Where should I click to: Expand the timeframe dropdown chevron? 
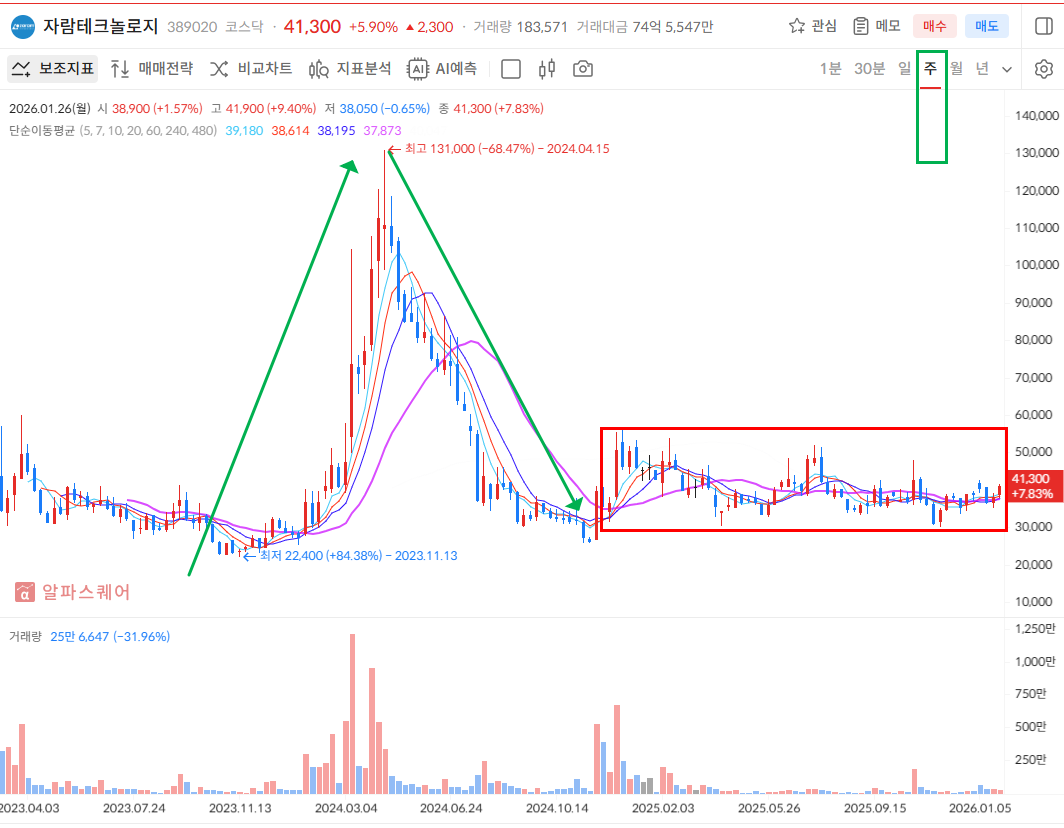(1007, 69)
